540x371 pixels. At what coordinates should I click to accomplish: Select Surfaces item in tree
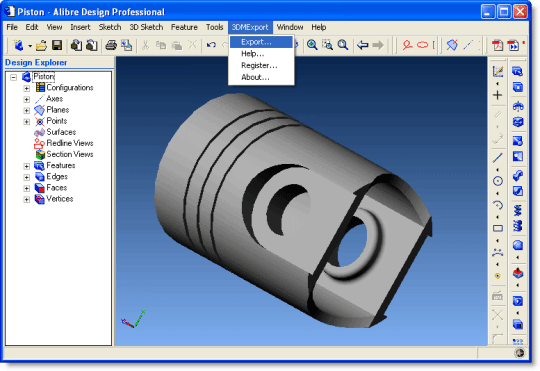pos(61,132)
